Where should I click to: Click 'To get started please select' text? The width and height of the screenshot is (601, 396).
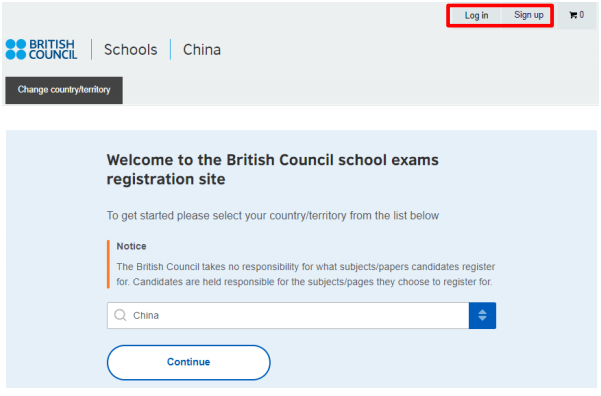click(x=273, y=216)
